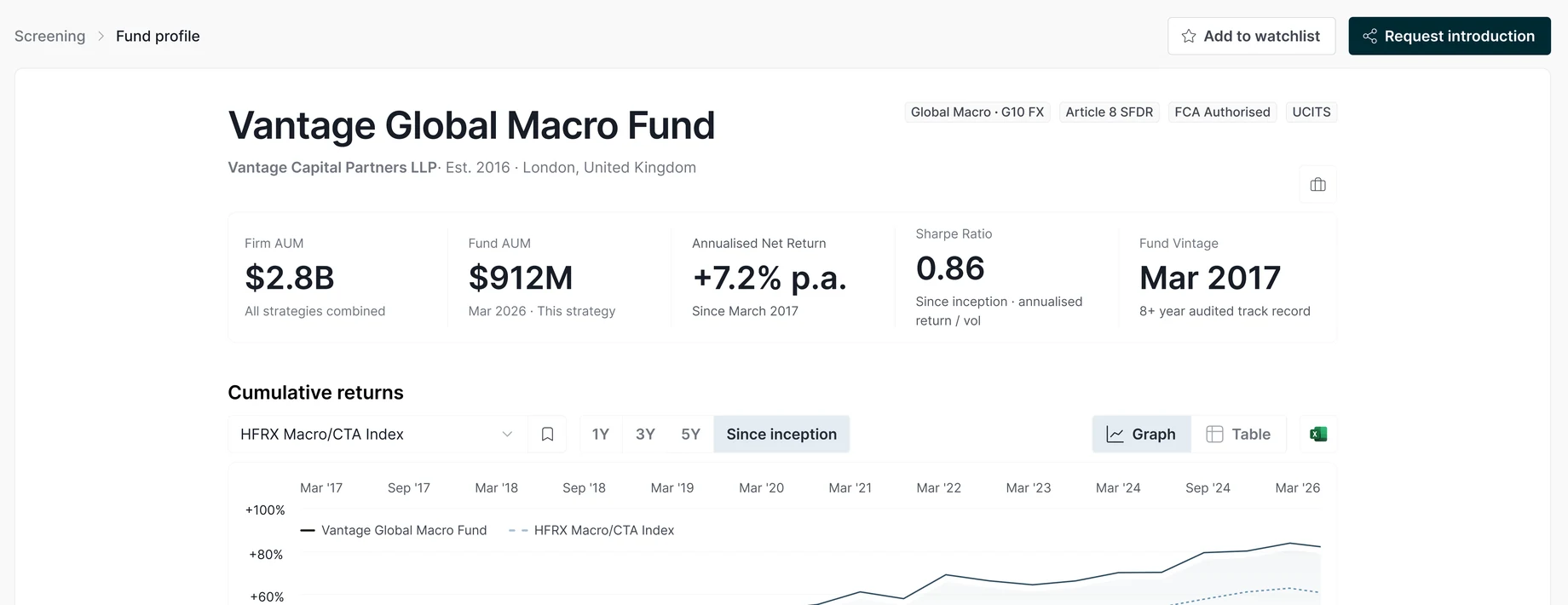Switch to Graph view

coord(1141,435)
